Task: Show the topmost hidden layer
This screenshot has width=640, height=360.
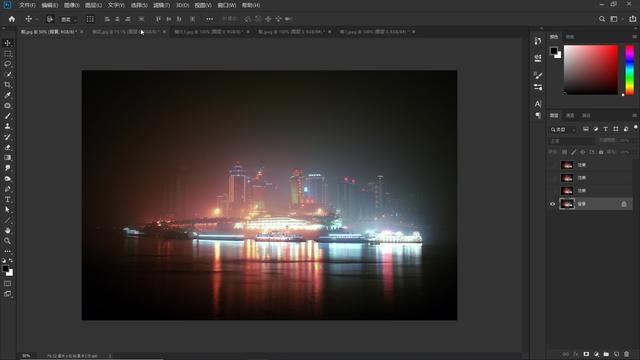Action: click(553, 165)
